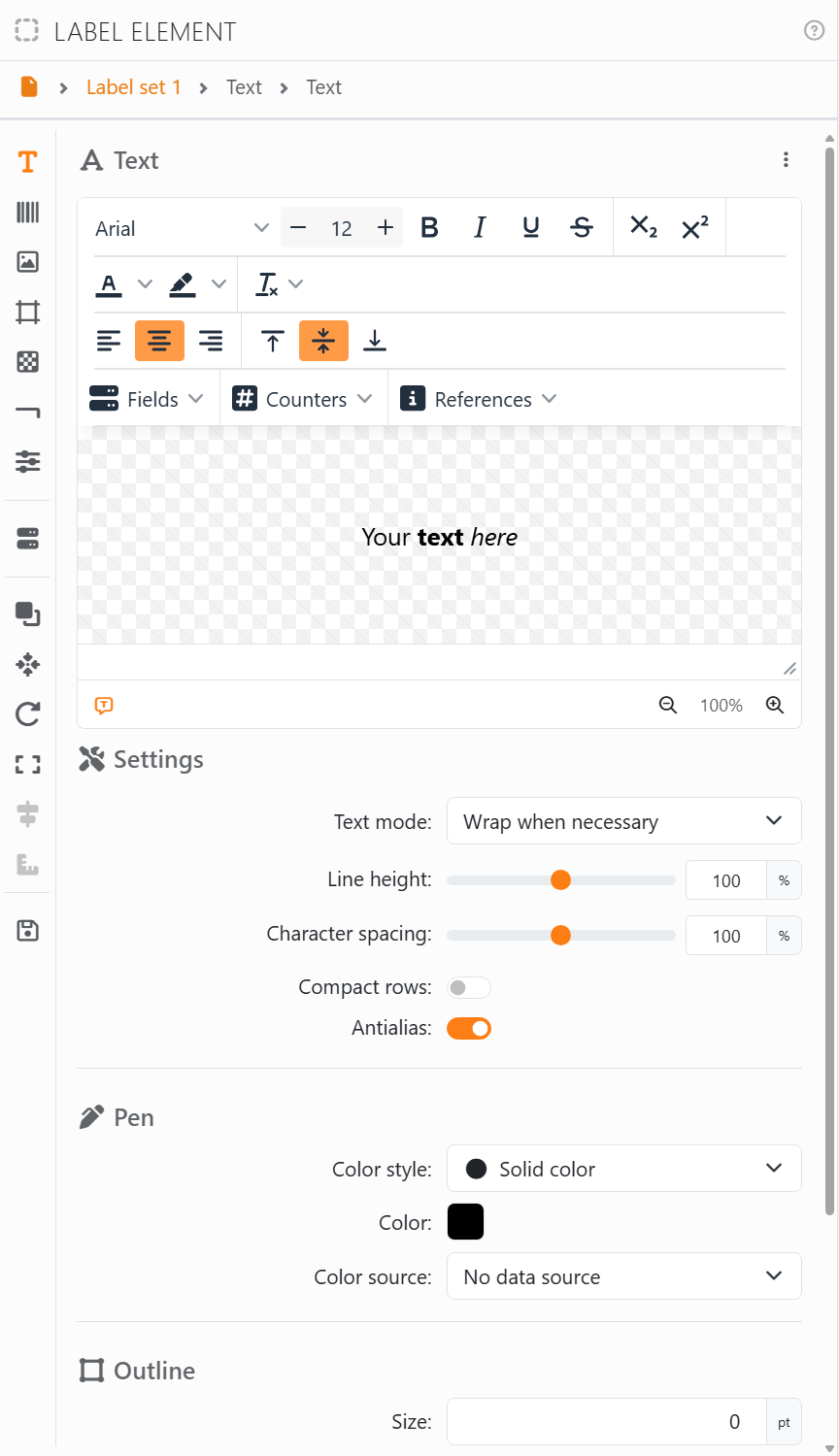Click the 100% zoom level text

coord(722,706)
